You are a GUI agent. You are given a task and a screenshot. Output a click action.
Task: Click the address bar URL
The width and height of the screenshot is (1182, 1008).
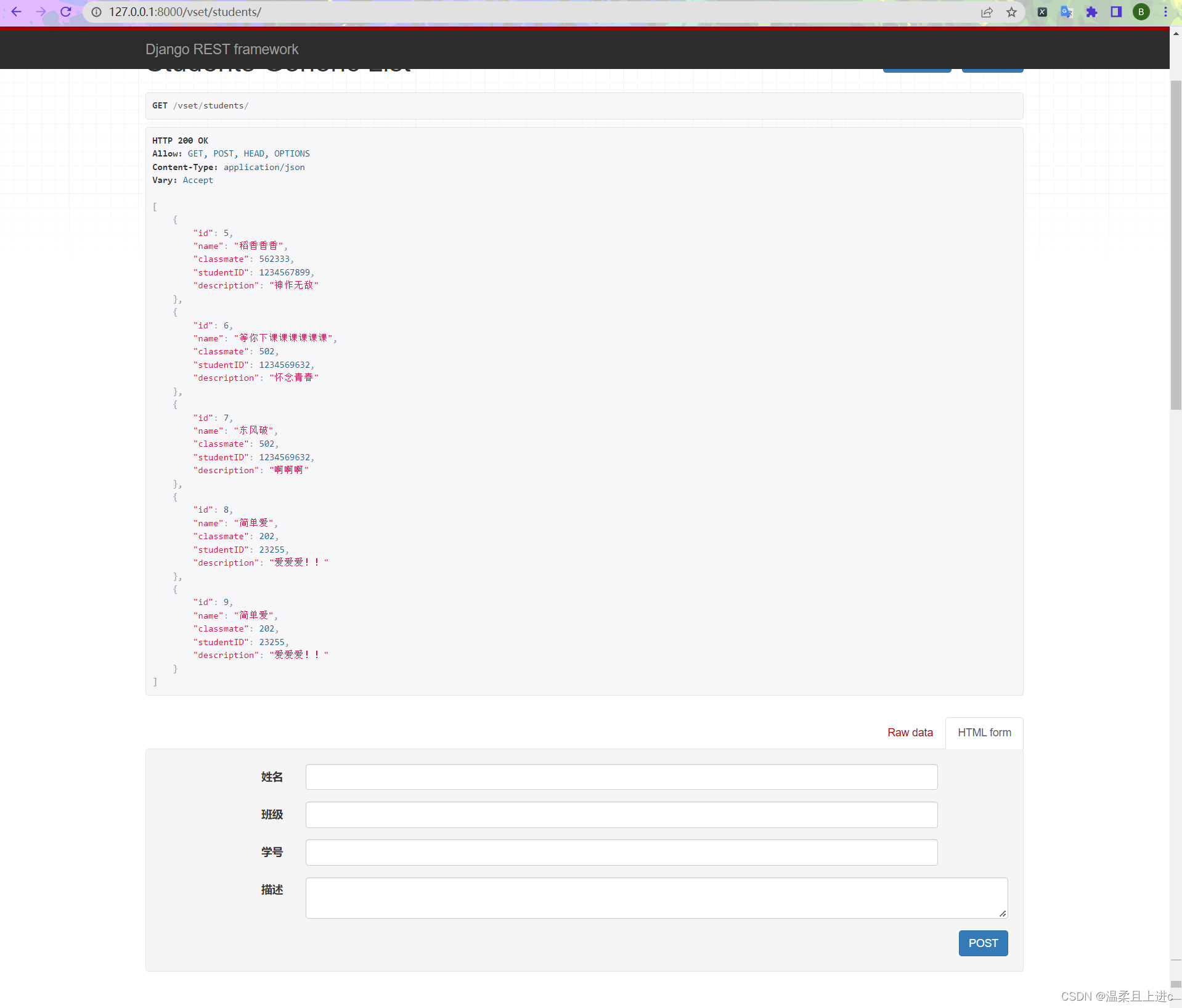pos(185,12)
